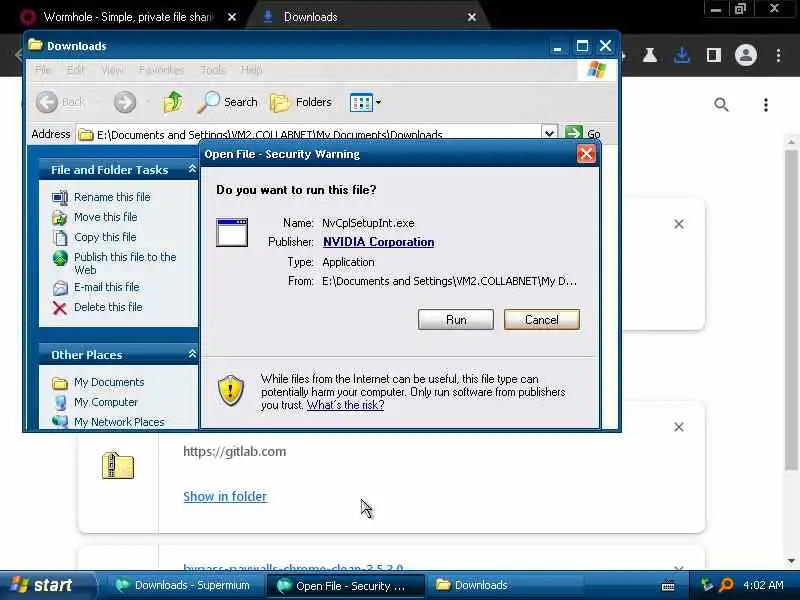Open the File menu
The height and width of the screenshot is (600, 800).
tap(43, 70)
